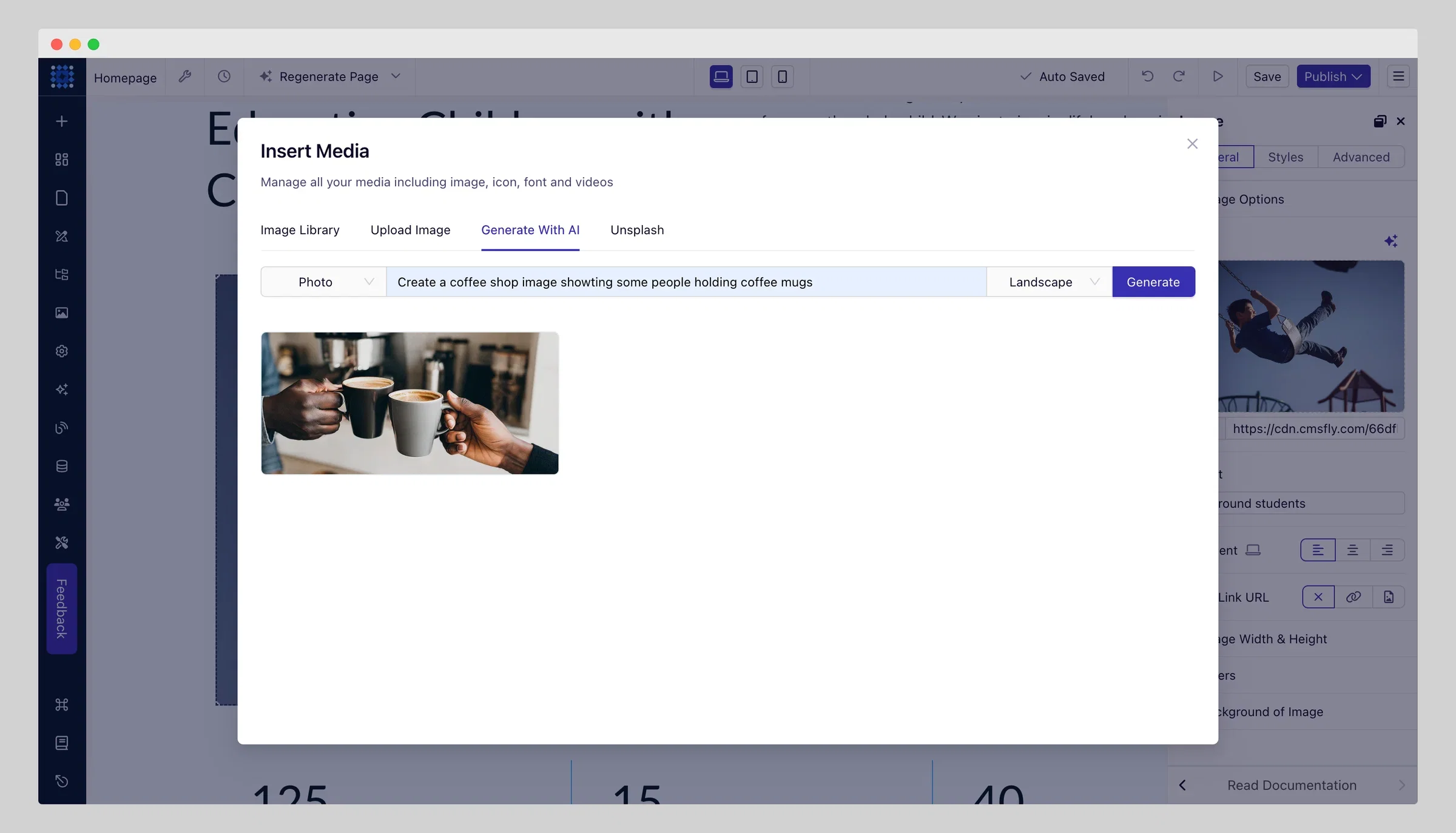The height and width of the screenshot is (833, 1456).
Task: Open the history clock icon in top bar
Action: click(224, 76)
